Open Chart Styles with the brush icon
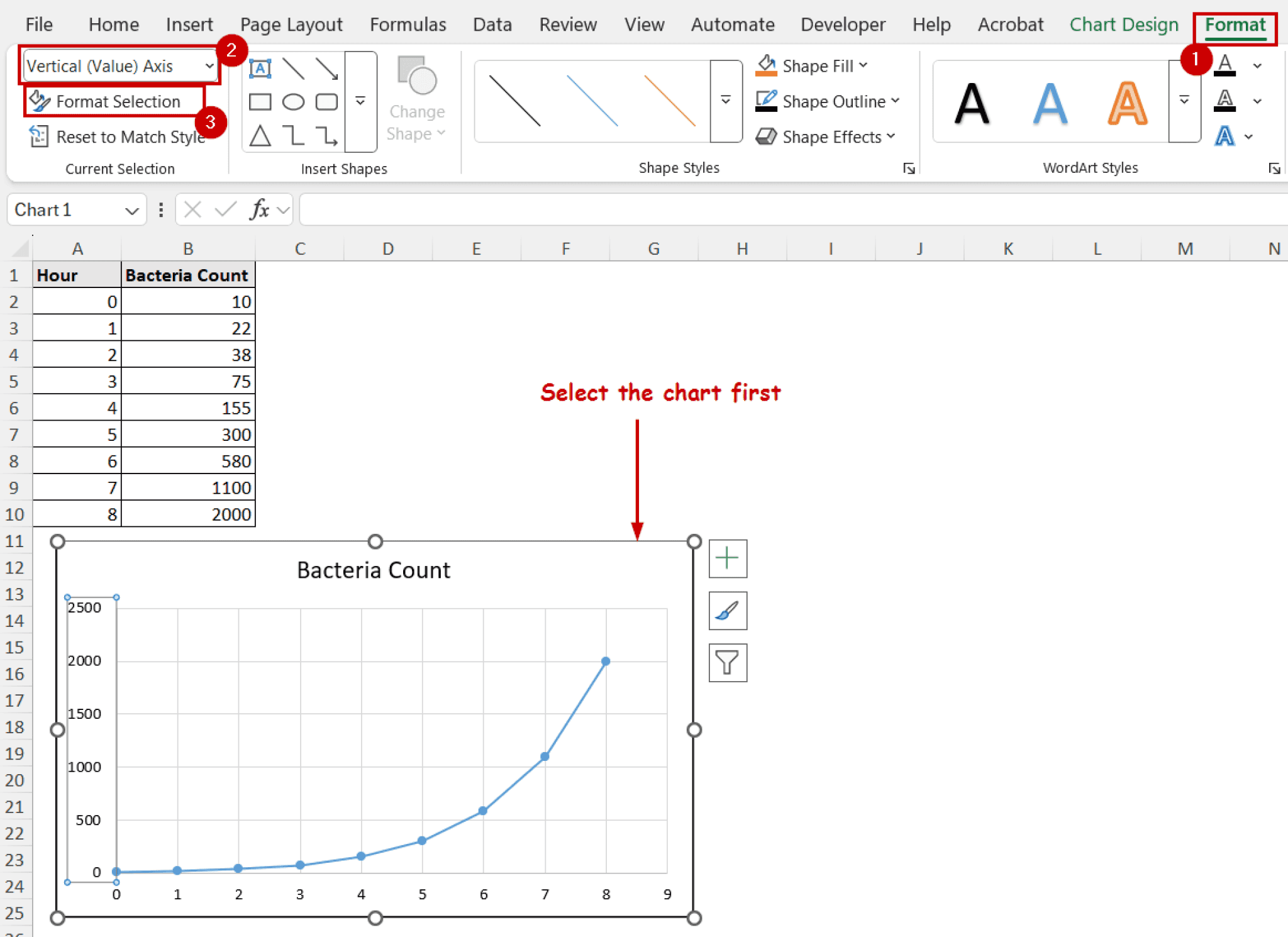 point(727,610)
